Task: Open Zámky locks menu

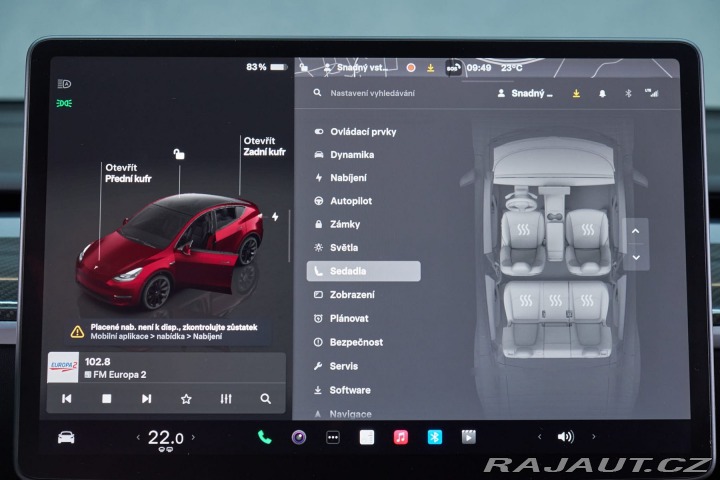Action: [x=337, y=224]
